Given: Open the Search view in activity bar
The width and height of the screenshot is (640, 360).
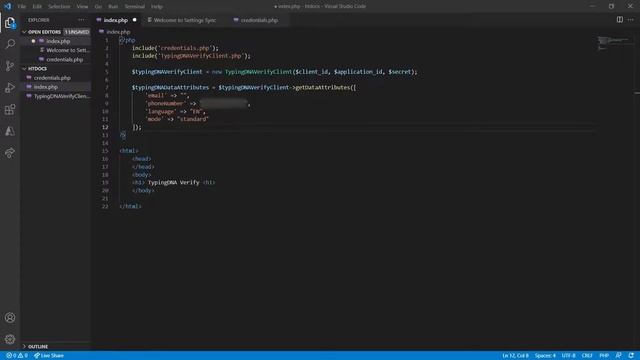Looking at the screenshot, I should point(10,44).
